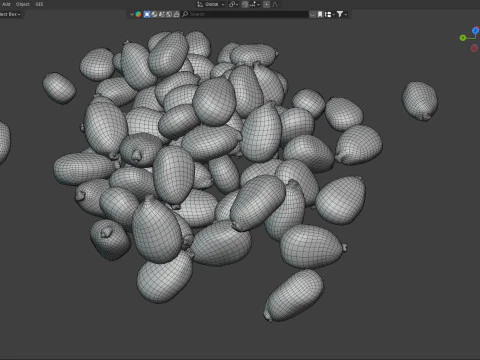Open the proportional falloff curve menu
This screenshot has width=480, height=360.
[x=275, y=4]
